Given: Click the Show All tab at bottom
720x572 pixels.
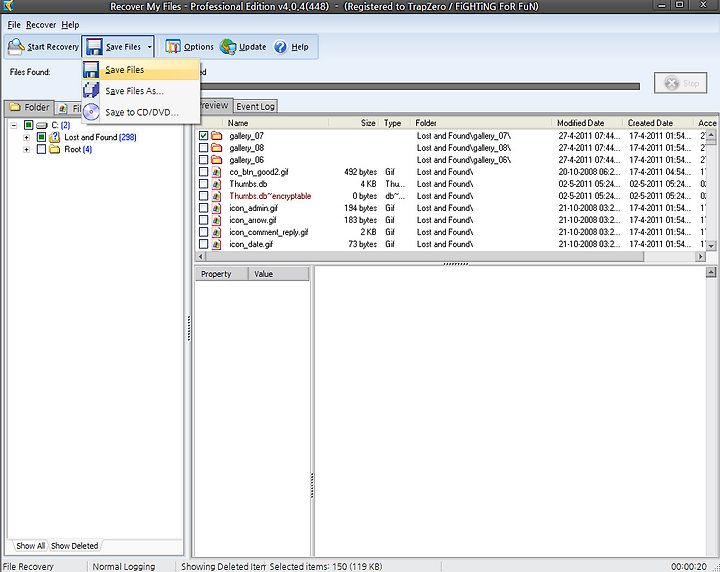Looking at the screenshot, I should click(30, 546).
